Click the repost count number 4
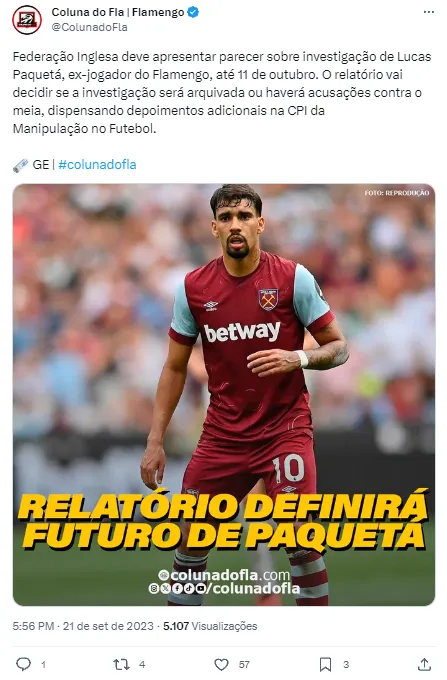 [142, 664]
